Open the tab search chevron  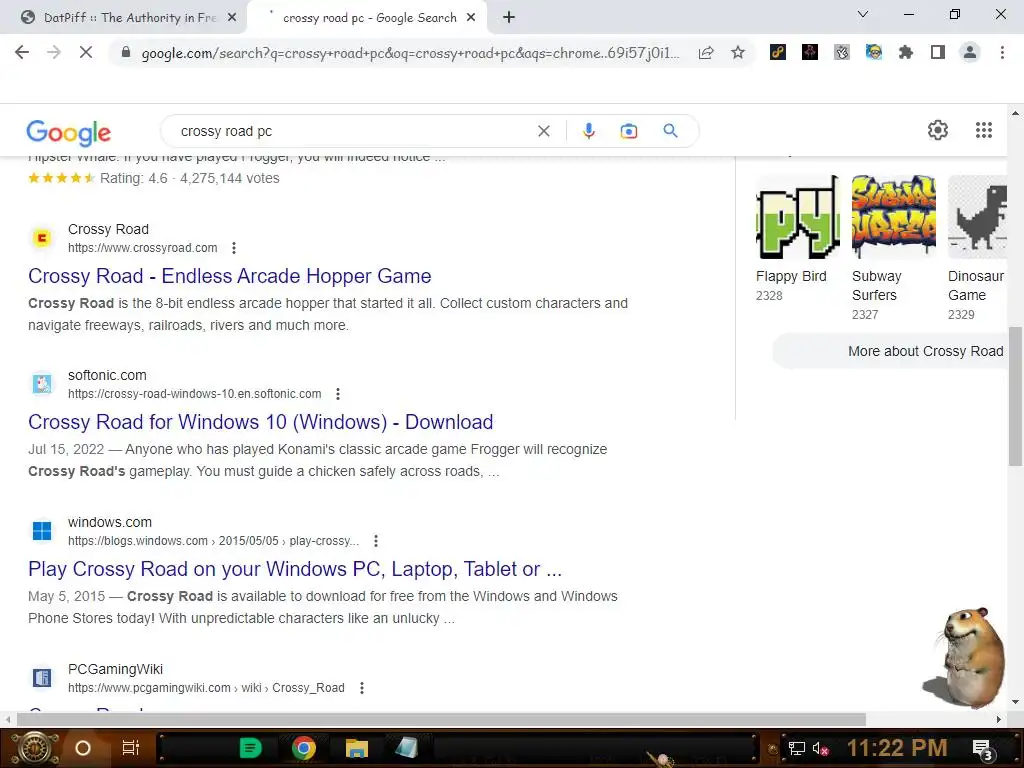click(x=863, y=14)
